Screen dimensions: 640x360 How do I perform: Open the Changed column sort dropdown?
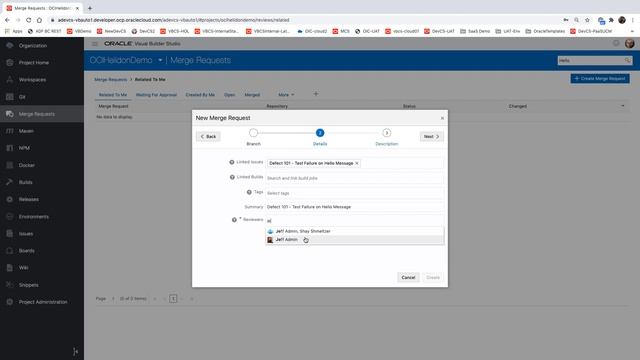click(622, 106)
